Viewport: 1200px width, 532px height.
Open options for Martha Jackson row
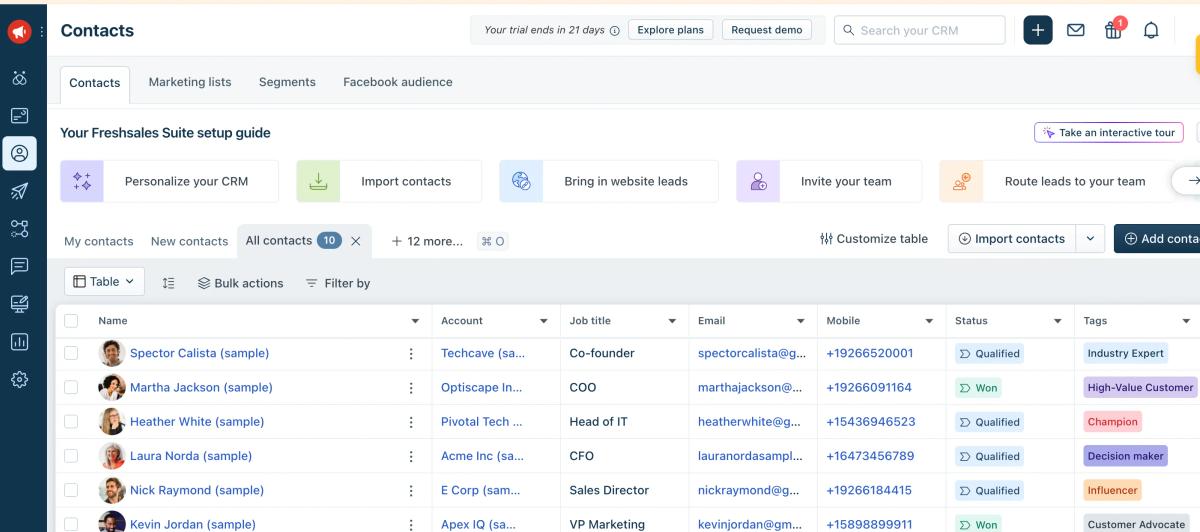pyautogui.click(x=411, y=388)
